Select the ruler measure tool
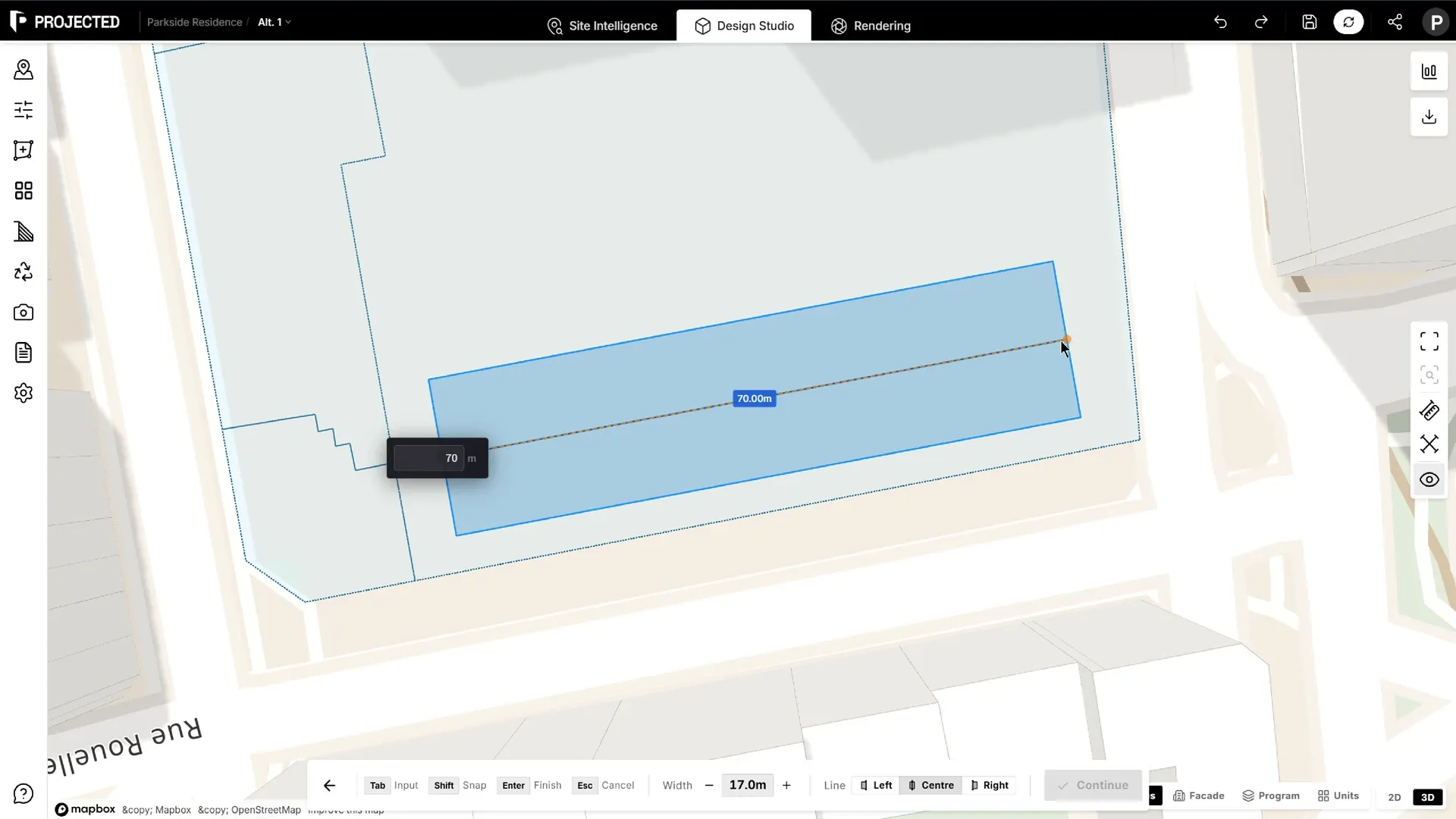1456x819 pixels. pyautogui.click(x=1429, y=411)
